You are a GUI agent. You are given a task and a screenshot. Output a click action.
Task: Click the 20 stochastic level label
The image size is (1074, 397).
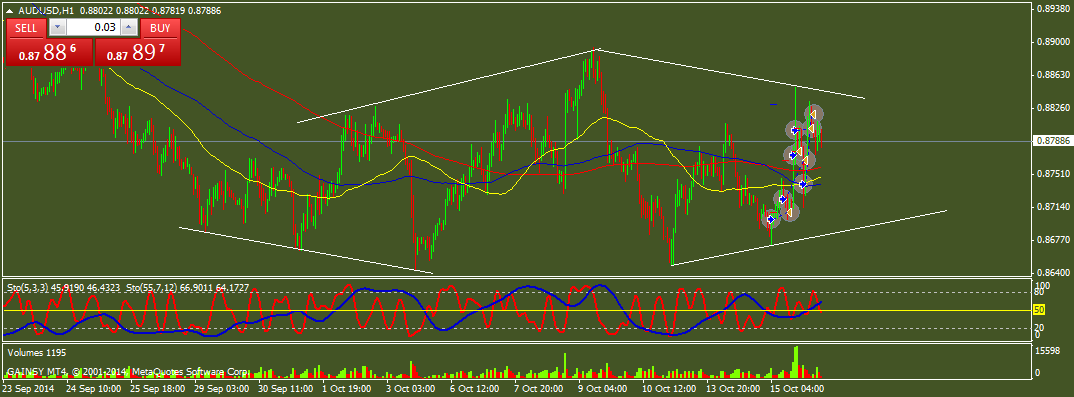1040,327
